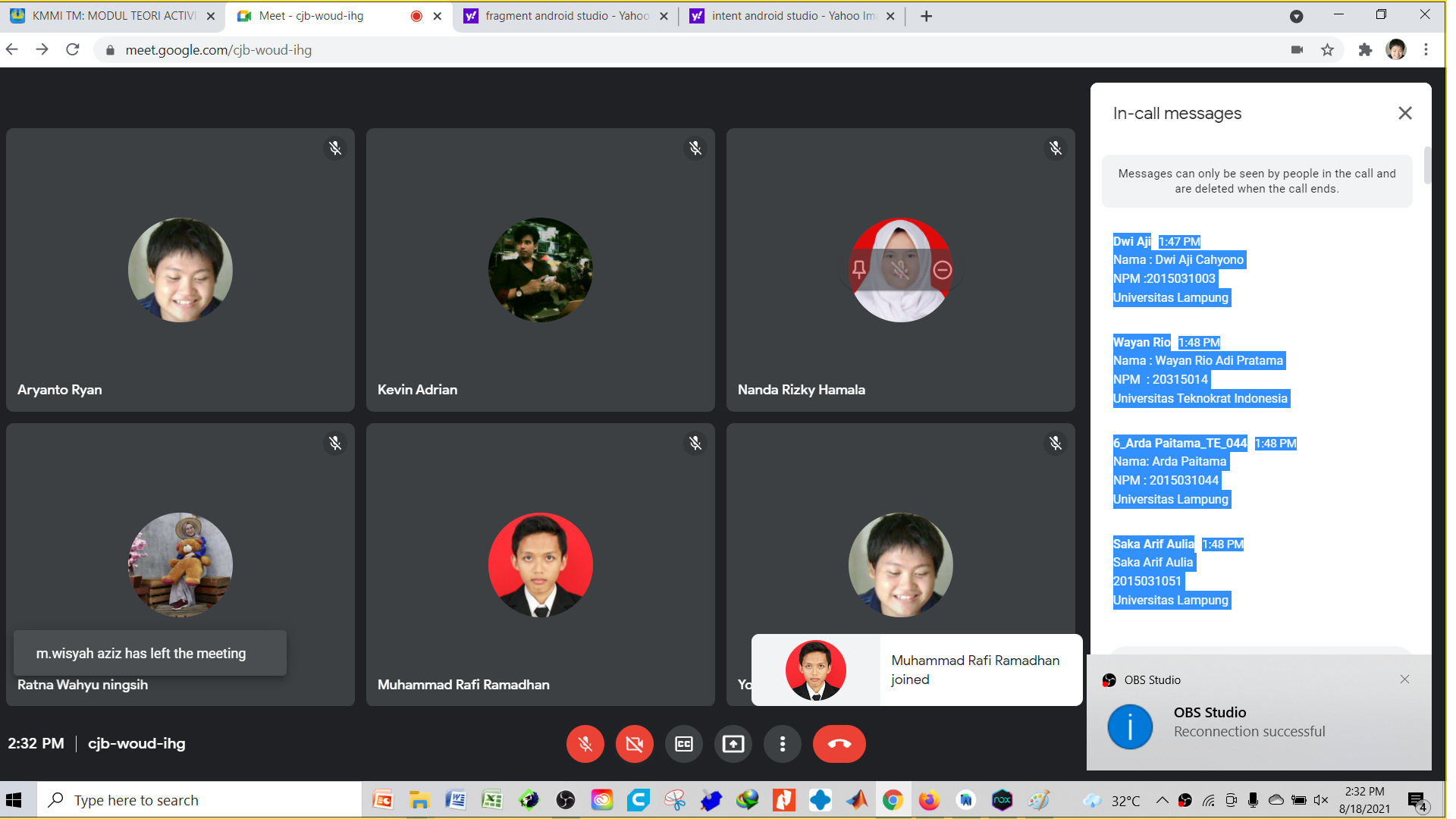Viewport: 1456px width, 819px height.
Task: Click the muted mic indicator on Kevin Adrian's tile
Action: pos(695,149)
